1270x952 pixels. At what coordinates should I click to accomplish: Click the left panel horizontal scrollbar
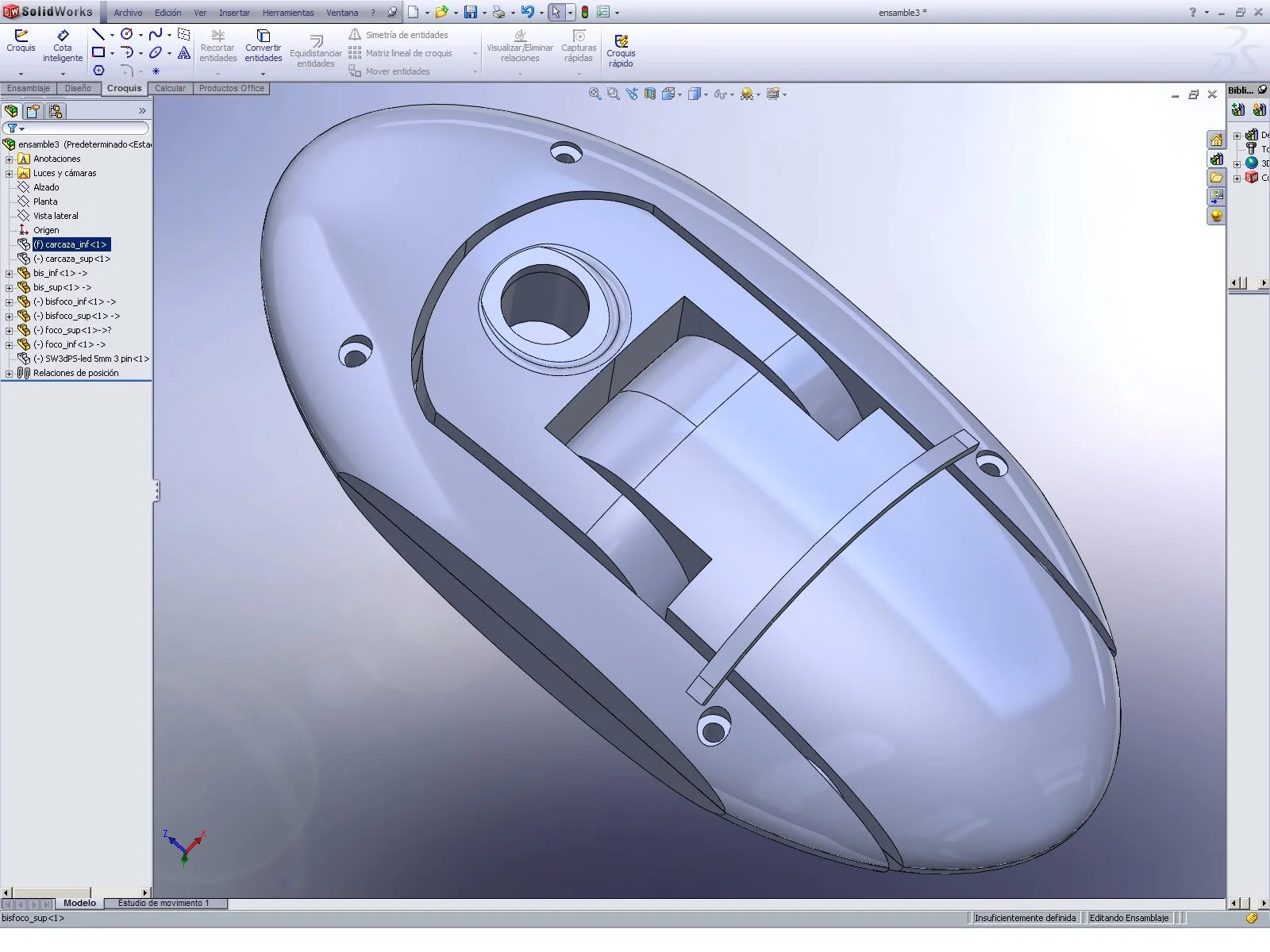[75, 892]
